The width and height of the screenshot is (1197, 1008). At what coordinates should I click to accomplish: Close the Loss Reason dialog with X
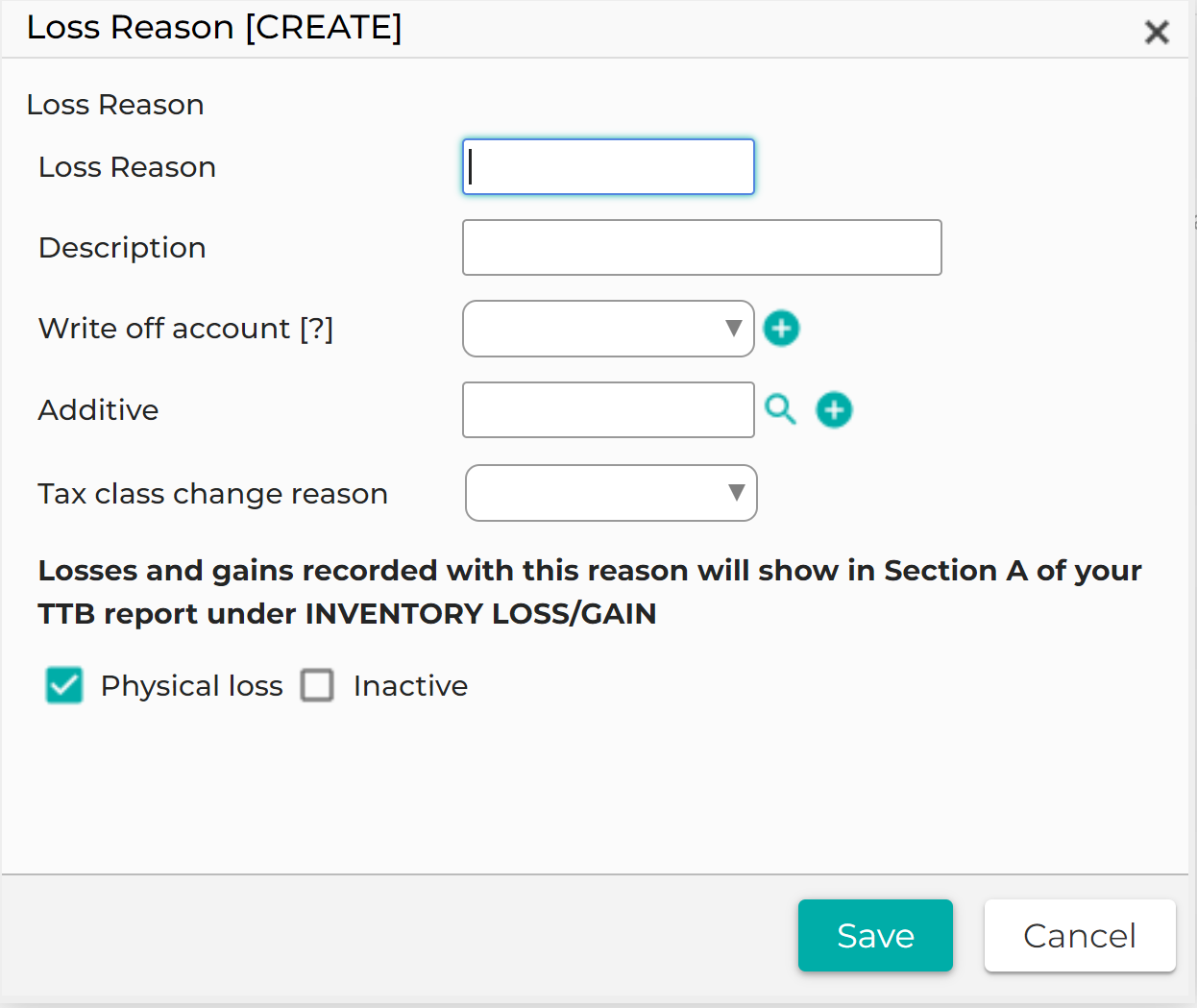(x=1157, y=32)
